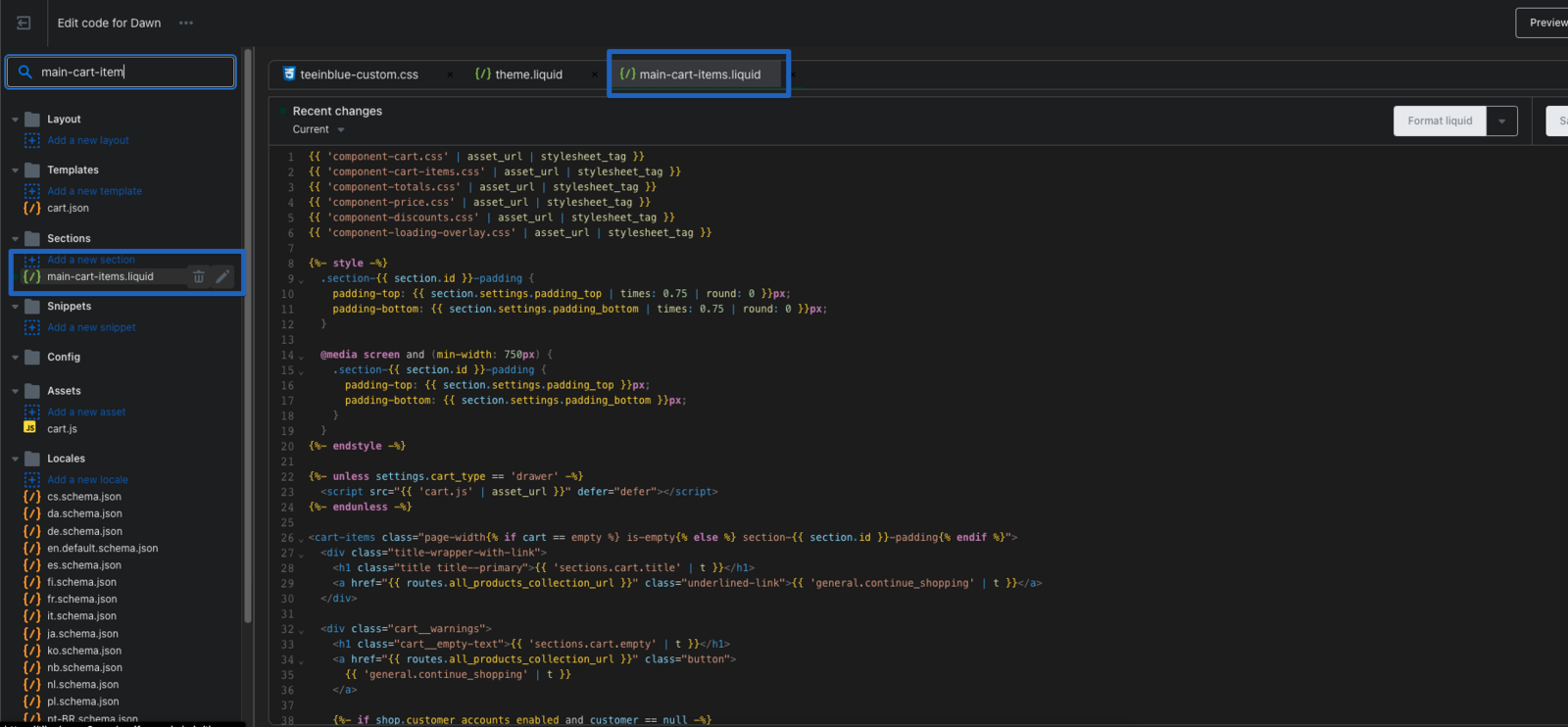
Task: Open fr.schema.json in Locales
Action: [82, 600]
